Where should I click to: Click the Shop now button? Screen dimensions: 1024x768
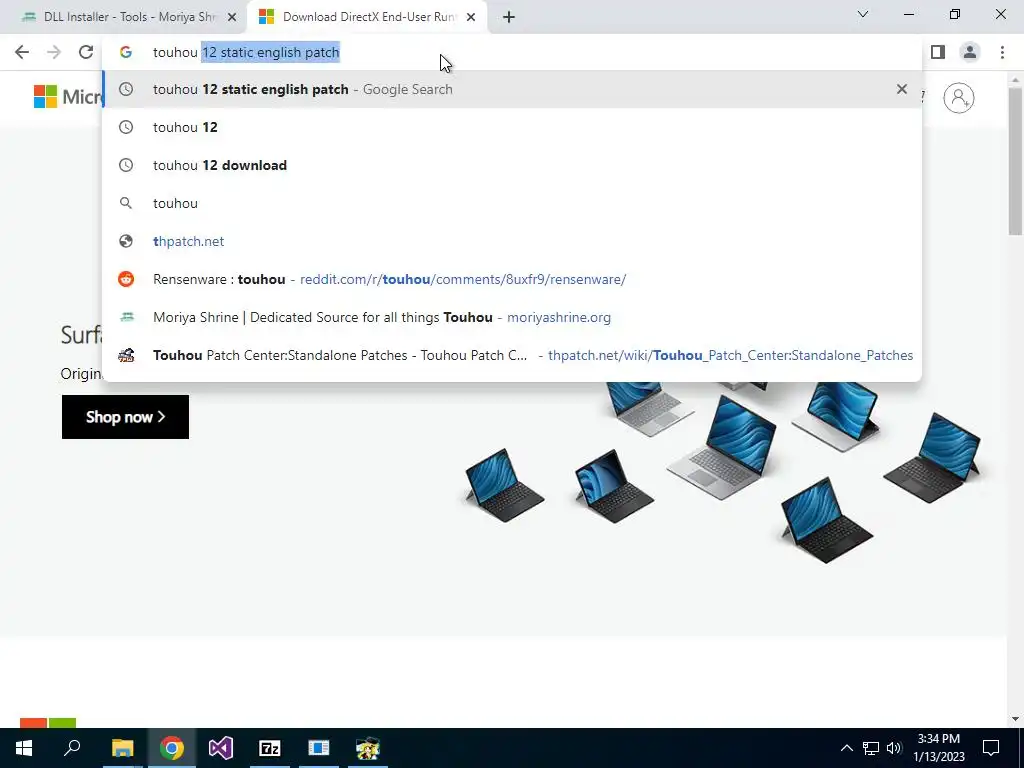(125, 417)
